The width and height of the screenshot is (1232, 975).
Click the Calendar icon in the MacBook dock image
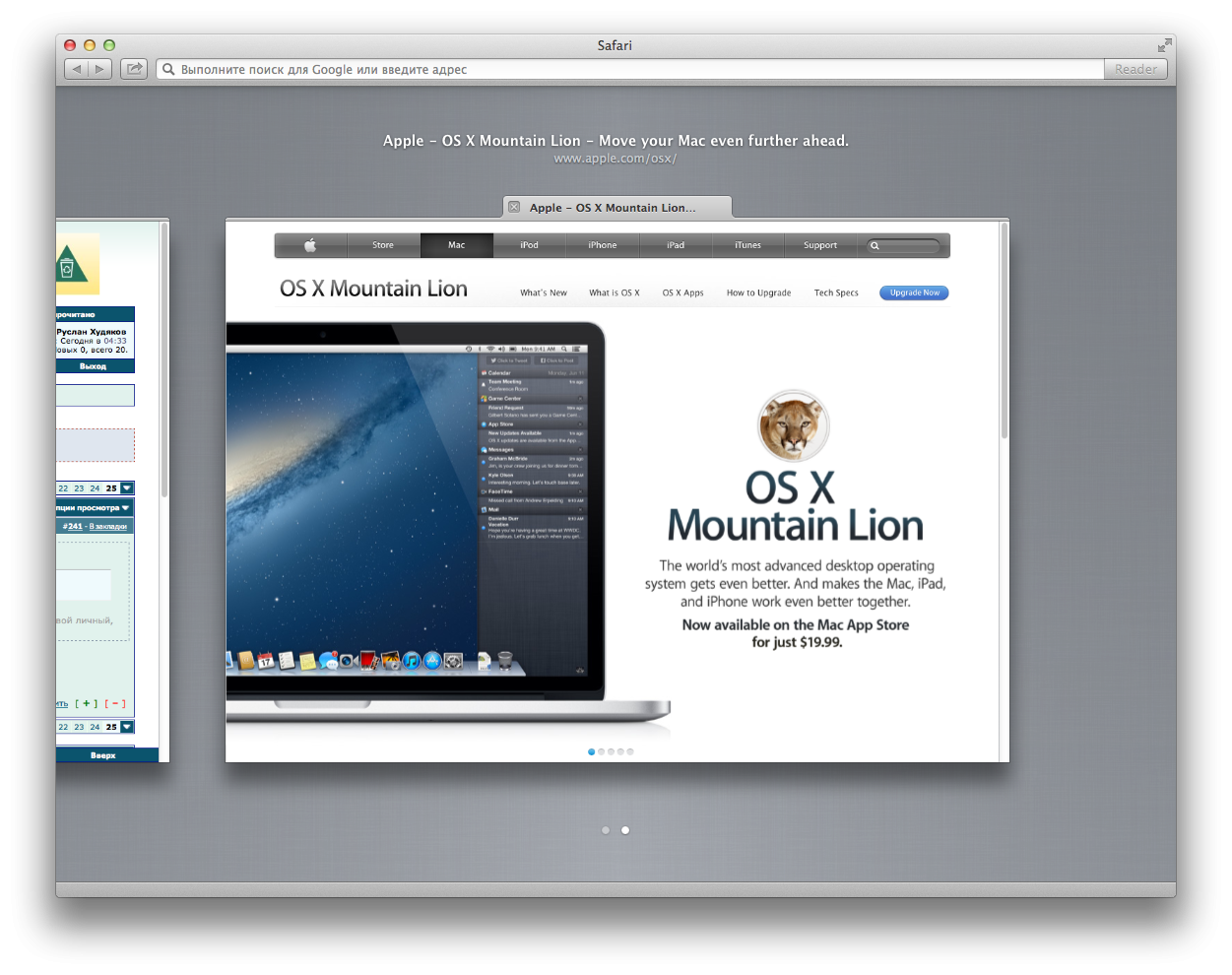point(266,661)
